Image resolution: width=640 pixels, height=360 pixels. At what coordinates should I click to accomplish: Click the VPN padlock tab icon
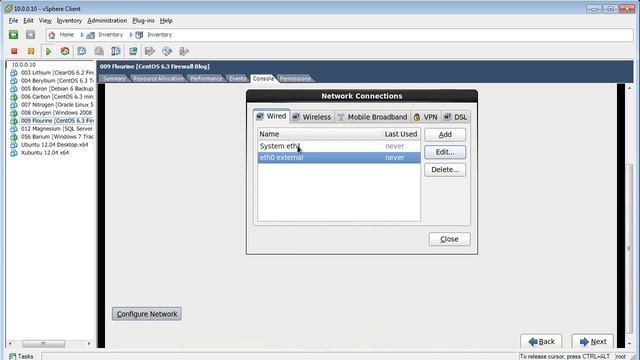[x=417, y=117]
